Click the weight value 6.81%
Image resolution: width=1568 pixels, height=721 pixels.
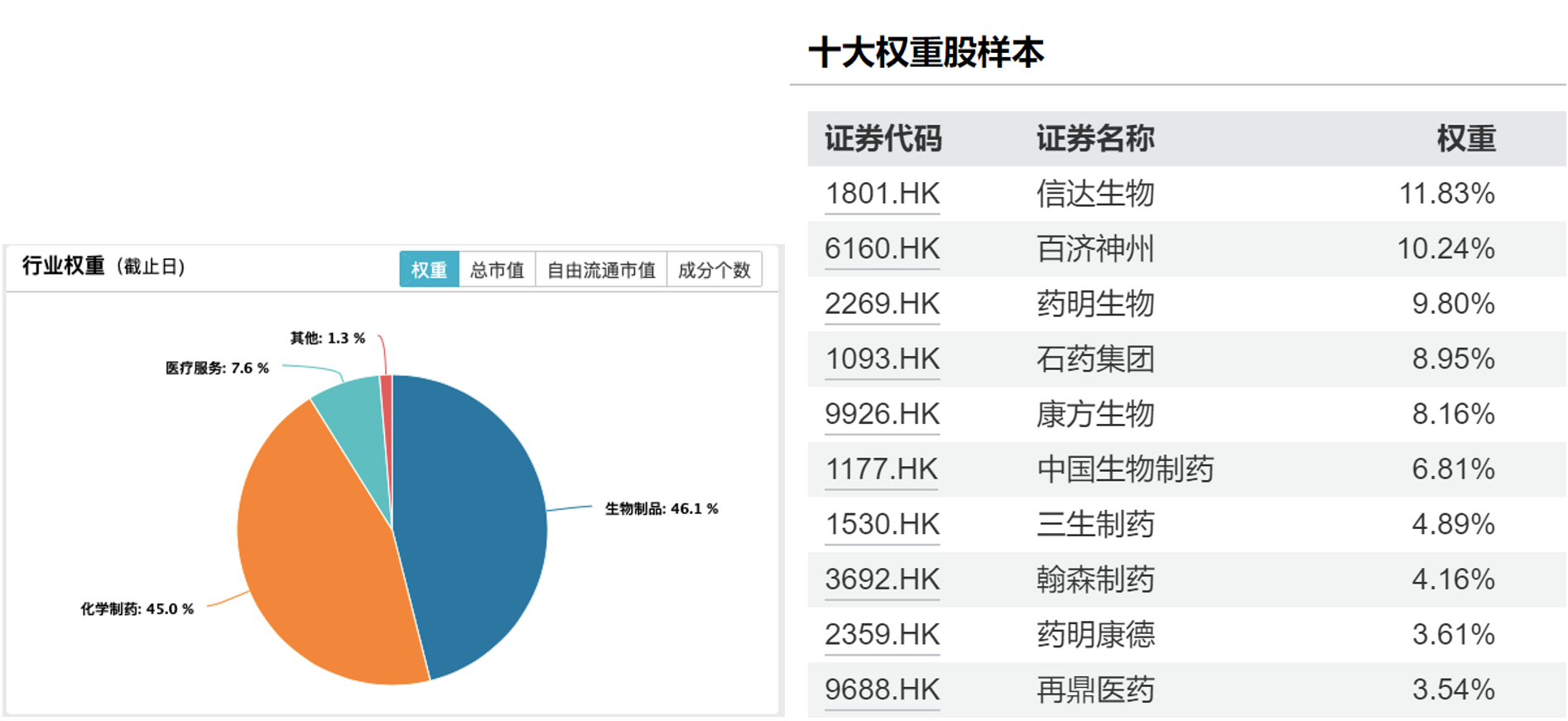[x=1454, y=469]
